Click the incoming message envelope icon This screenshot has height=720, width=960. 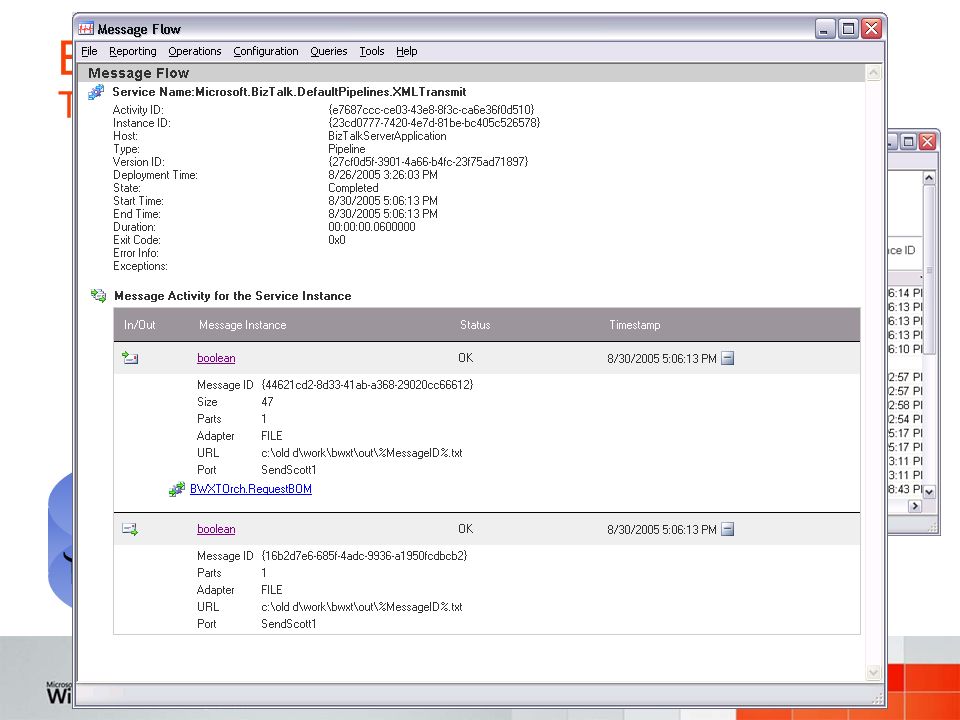[x=130, y=358]
